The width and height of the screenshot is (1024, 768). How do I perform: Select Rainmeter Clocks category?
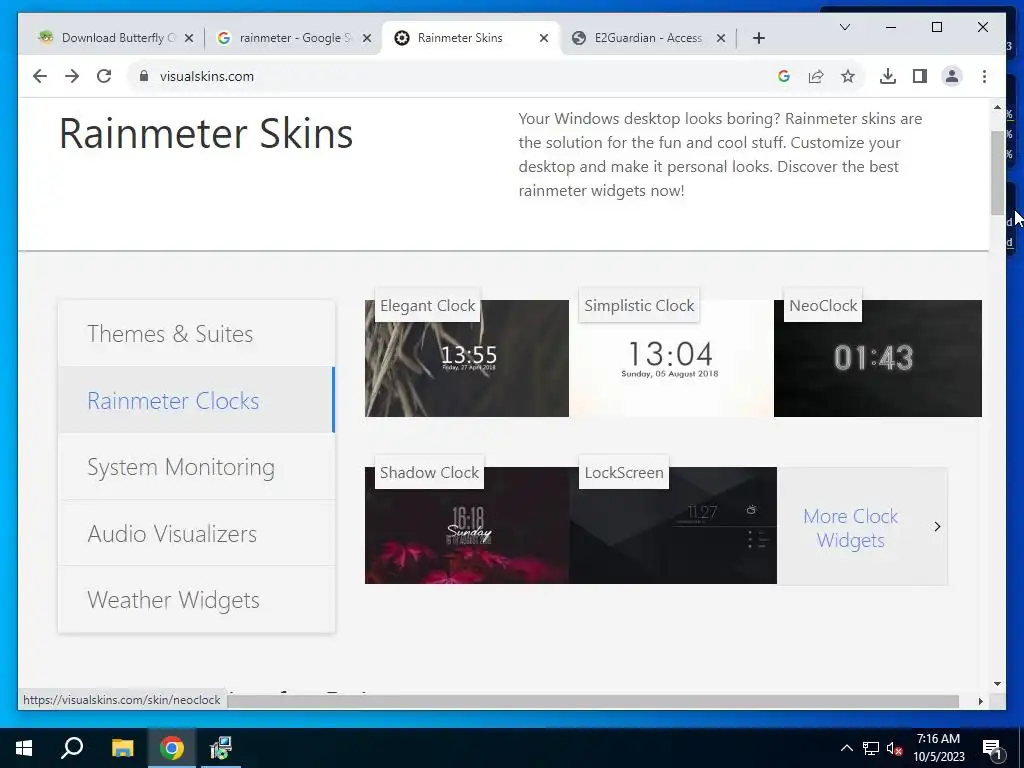[x=197, y=400]
